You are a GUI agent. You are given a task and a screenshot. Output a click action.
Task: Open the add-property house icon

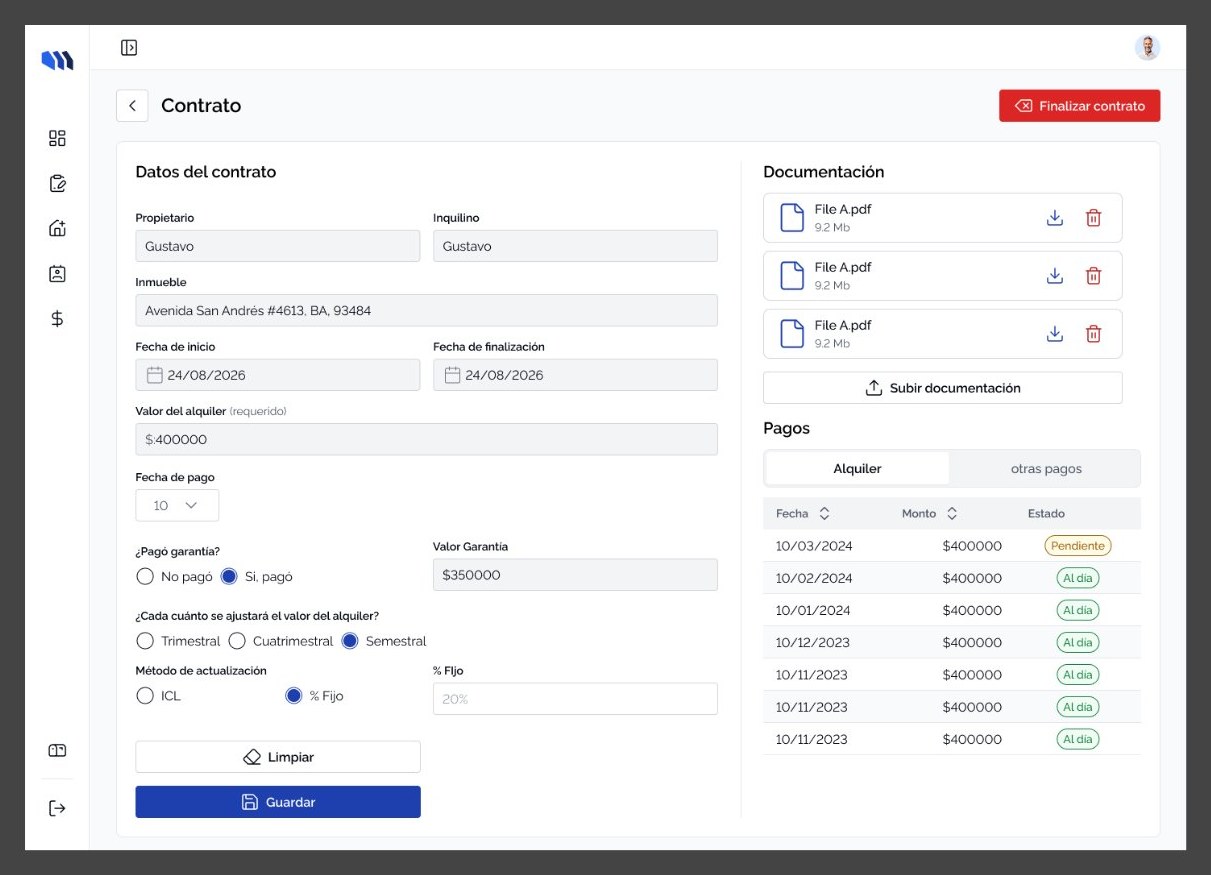tap(57, 228)
